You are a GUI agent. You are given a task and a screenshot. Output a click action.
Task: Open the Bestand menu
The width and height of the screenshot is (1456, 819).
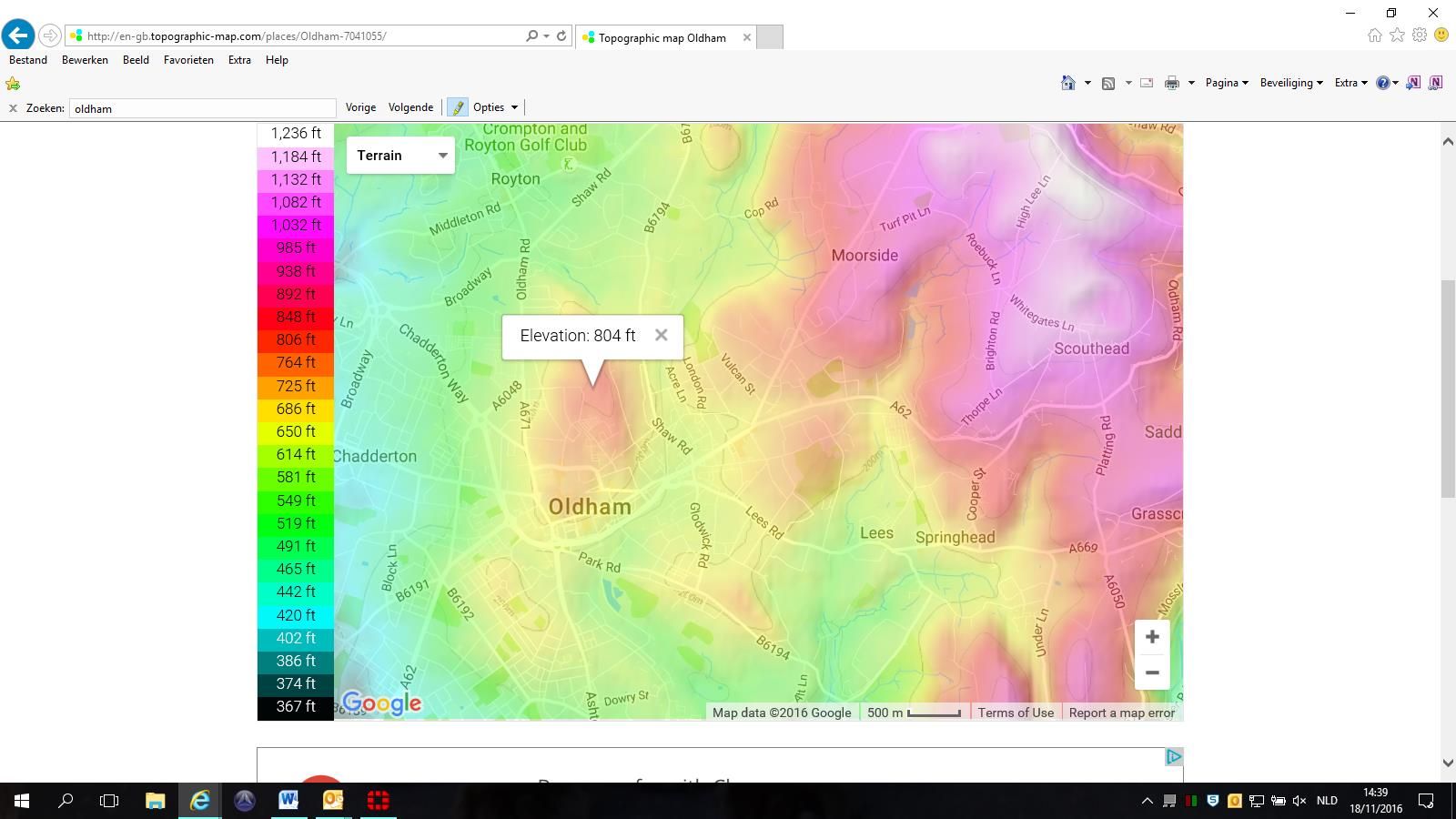28,60
